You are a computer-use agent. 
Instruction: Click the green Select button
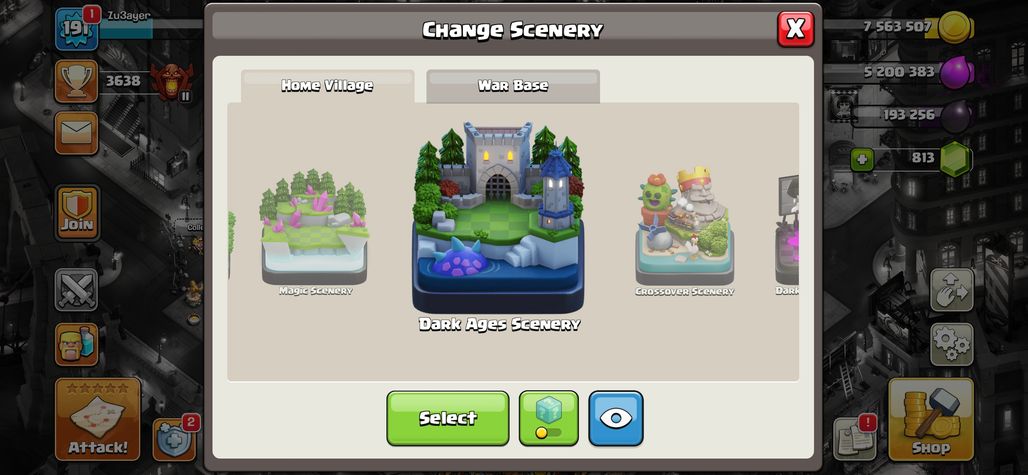click(448, 418)
